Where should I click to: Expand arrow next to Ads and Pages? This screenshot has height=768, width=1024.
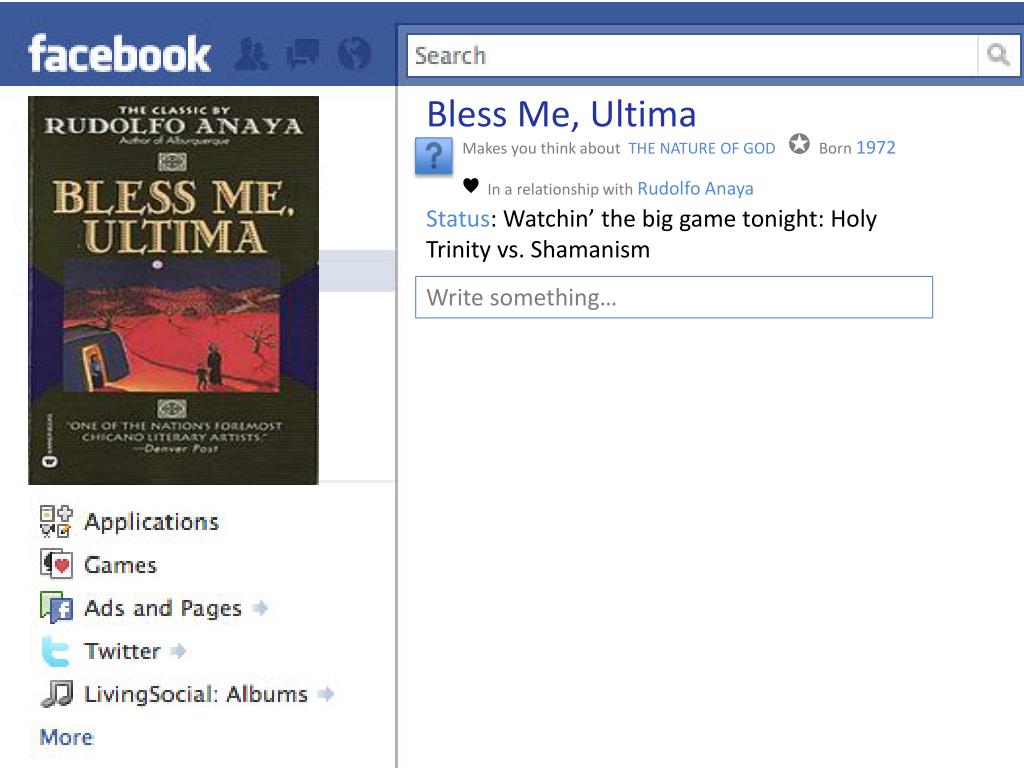(x=260, y=608)
